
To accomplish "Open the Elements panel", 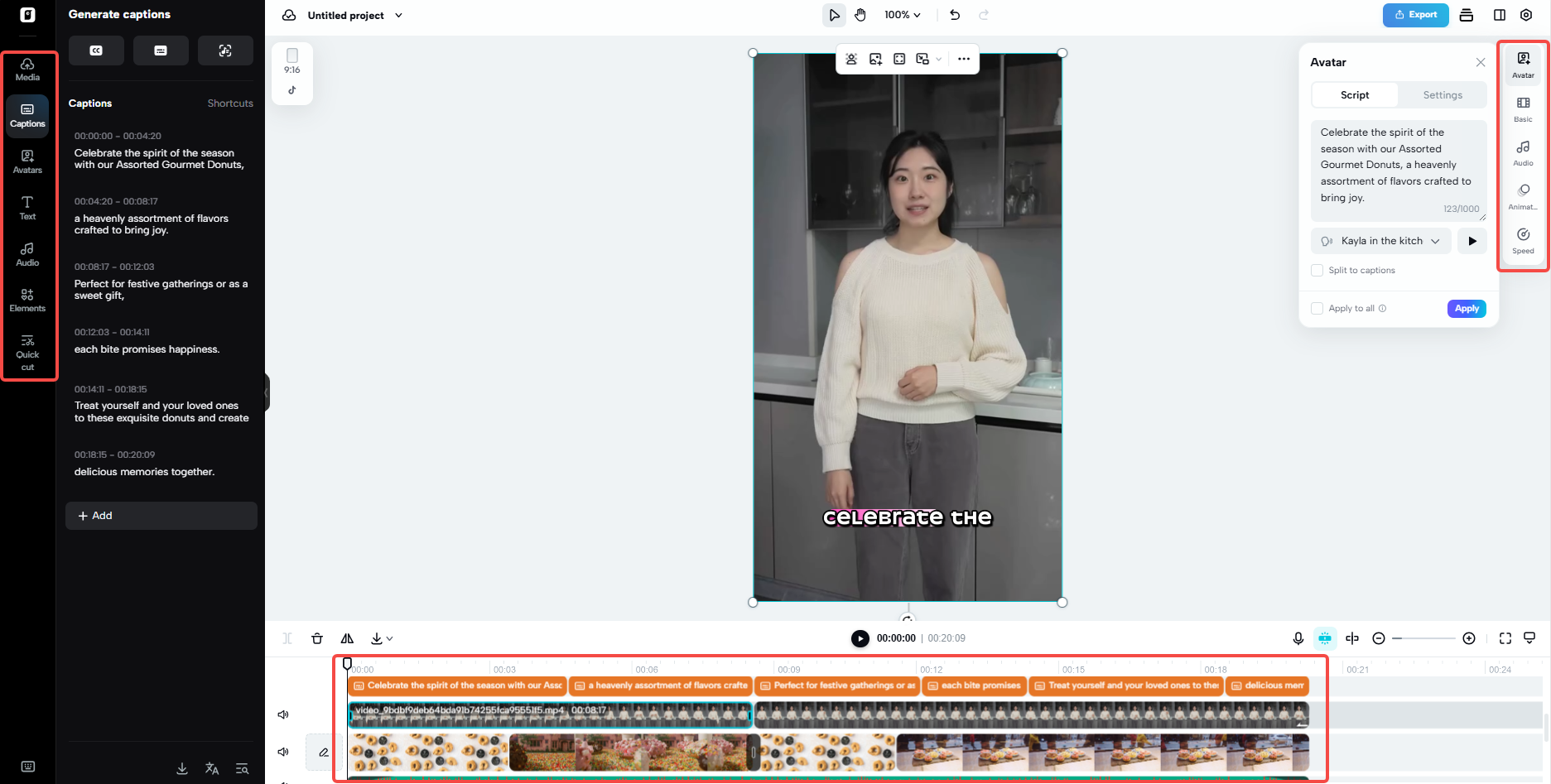I will 27,299.
